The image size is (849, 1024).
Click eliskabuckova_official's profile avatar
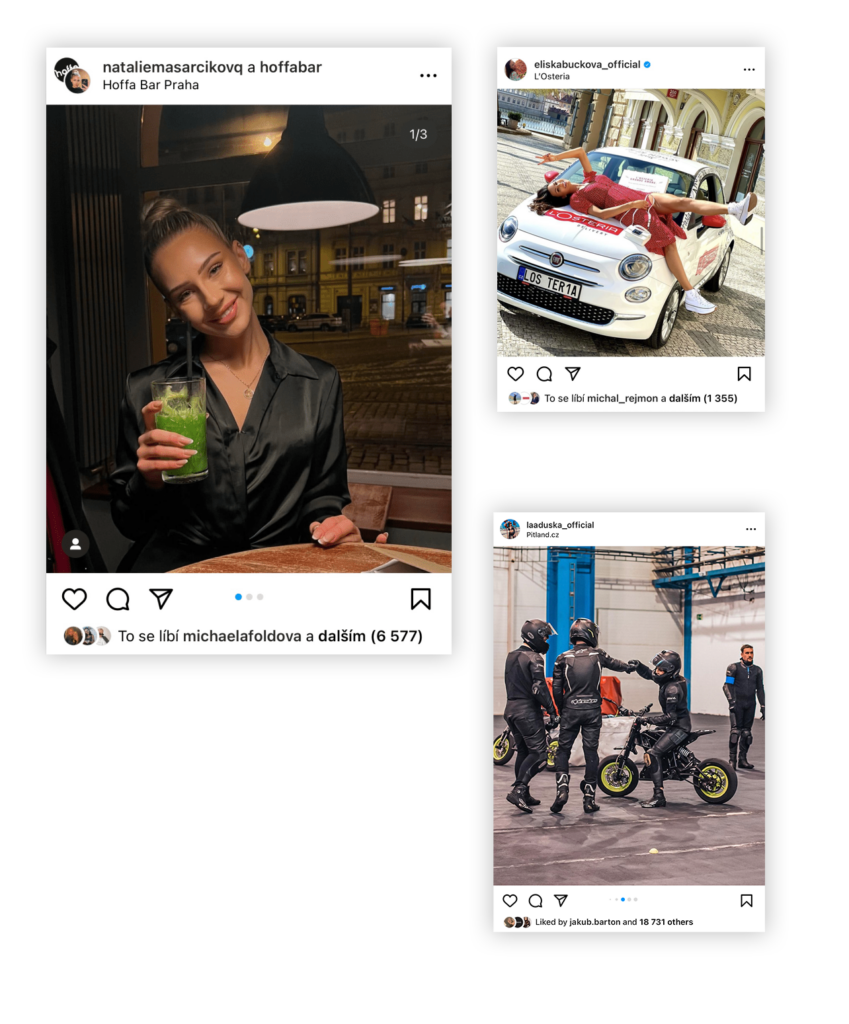point(515,69)
